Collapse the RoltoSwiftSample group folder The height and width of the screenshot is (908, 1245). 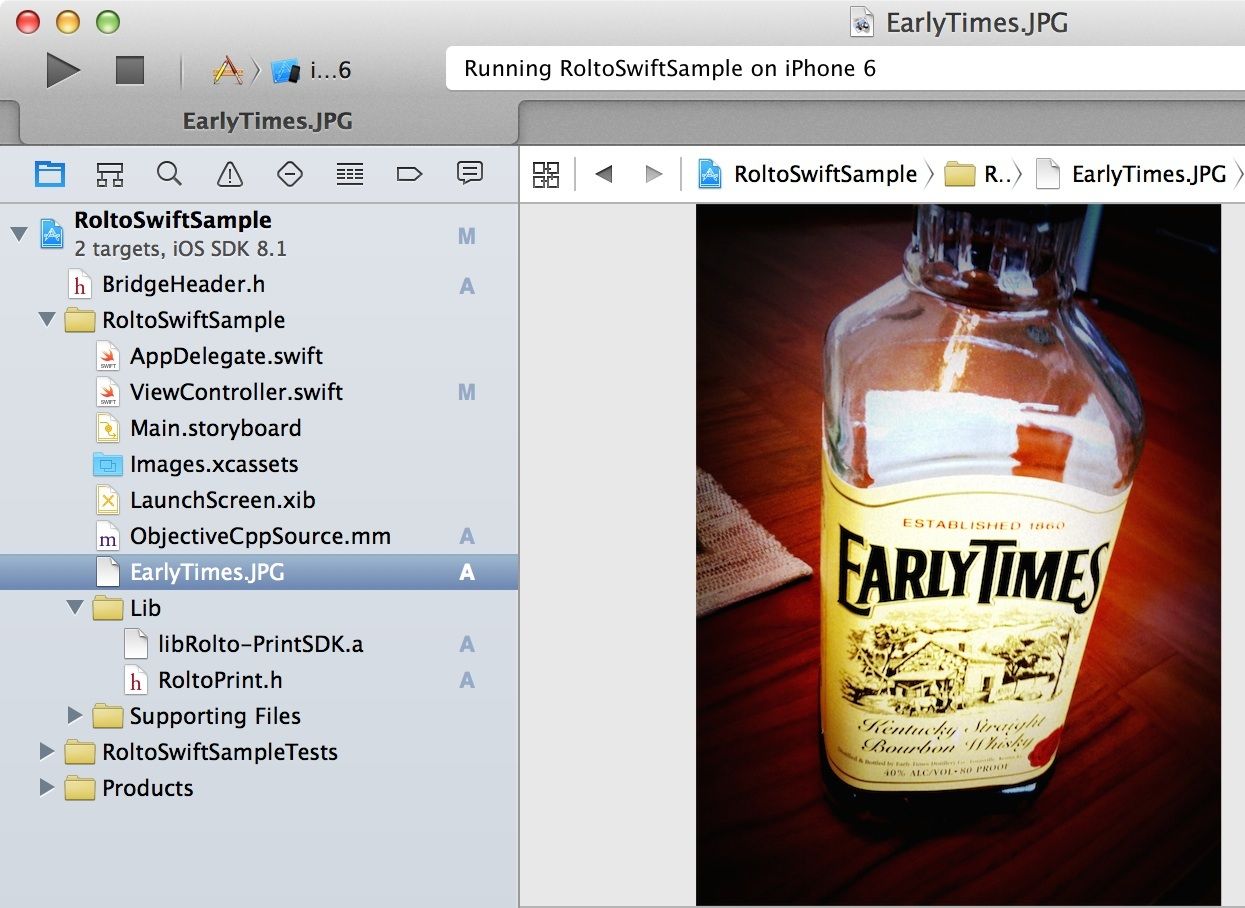click(46, 320)
